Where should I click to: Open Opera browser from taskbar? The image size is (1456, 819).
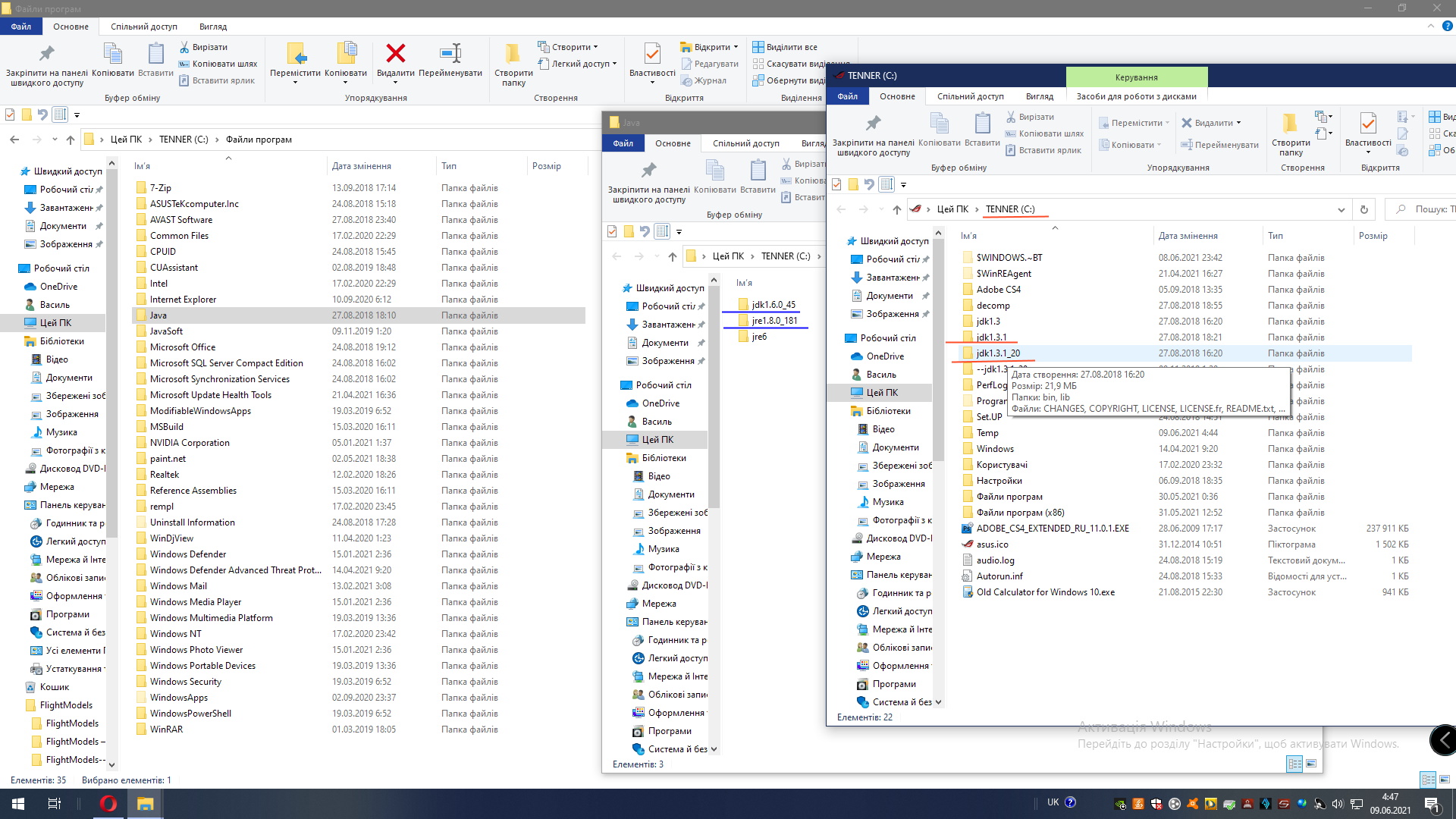coord(108,803)
